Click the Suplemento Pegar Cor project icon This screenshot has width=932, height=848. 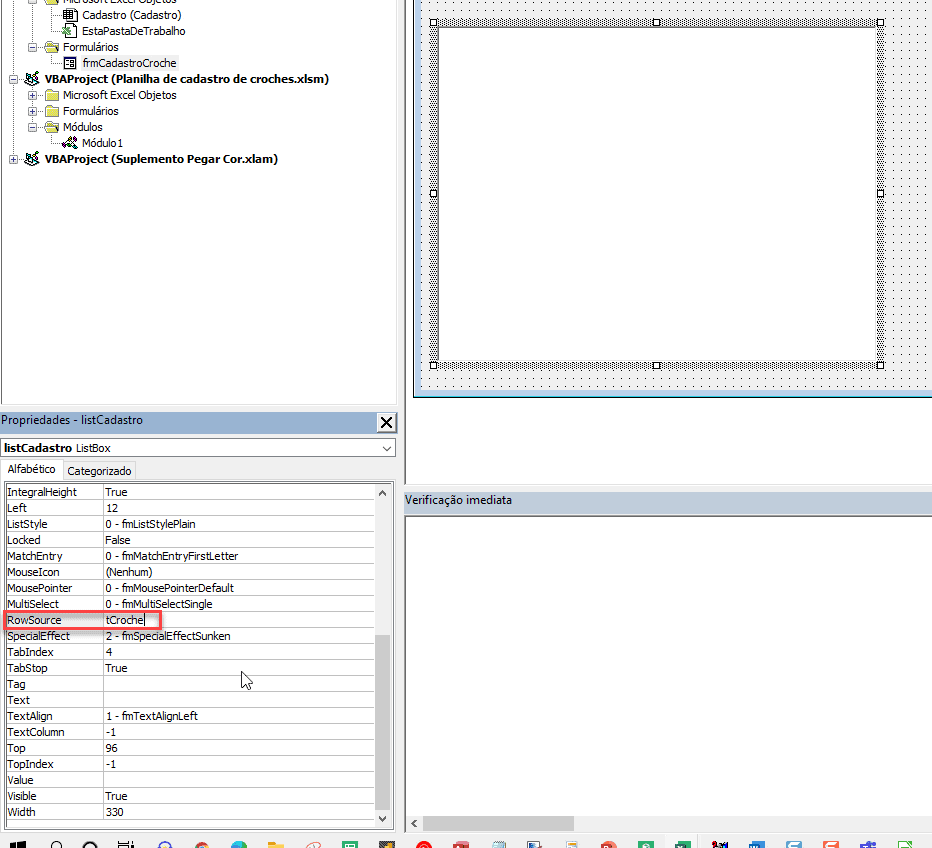tap(32, 159)
